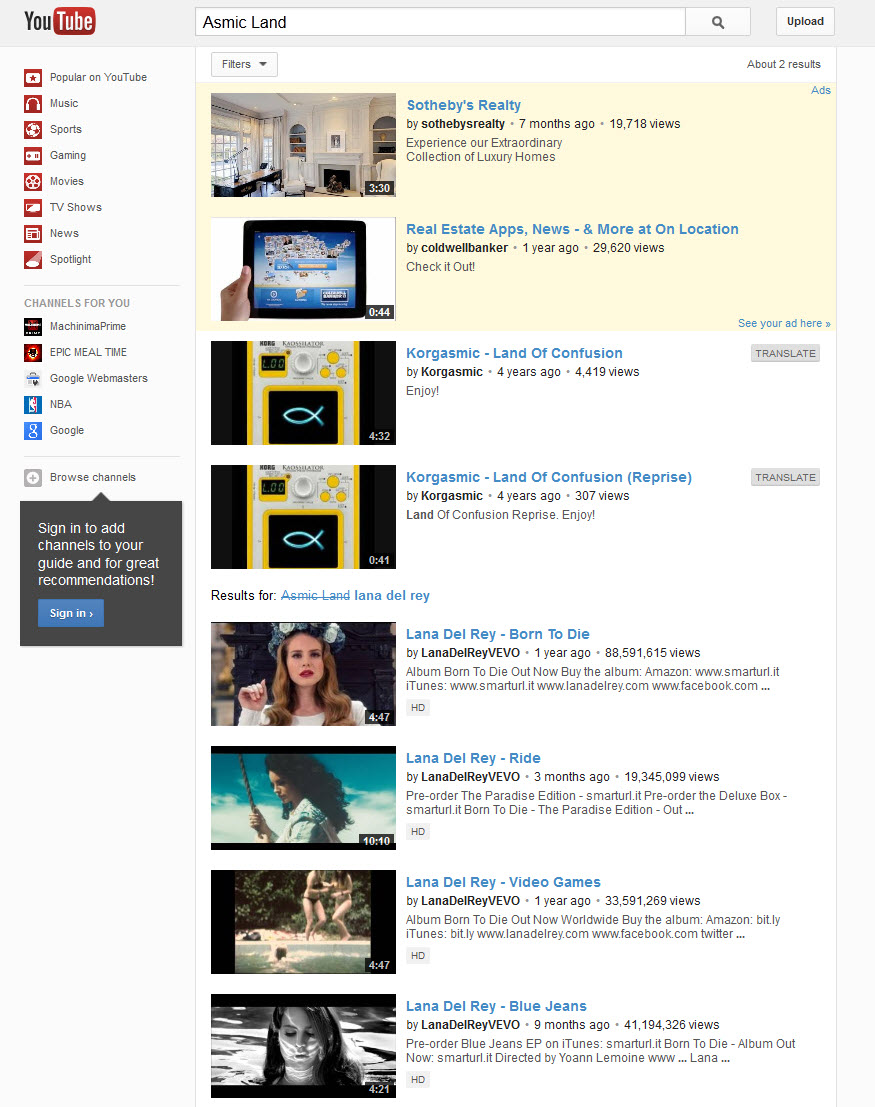Image resolution: width=875 pixels, height=1107 pixels.
Task: Click the TV Shows icon
Action: click(x=32, y=208)
